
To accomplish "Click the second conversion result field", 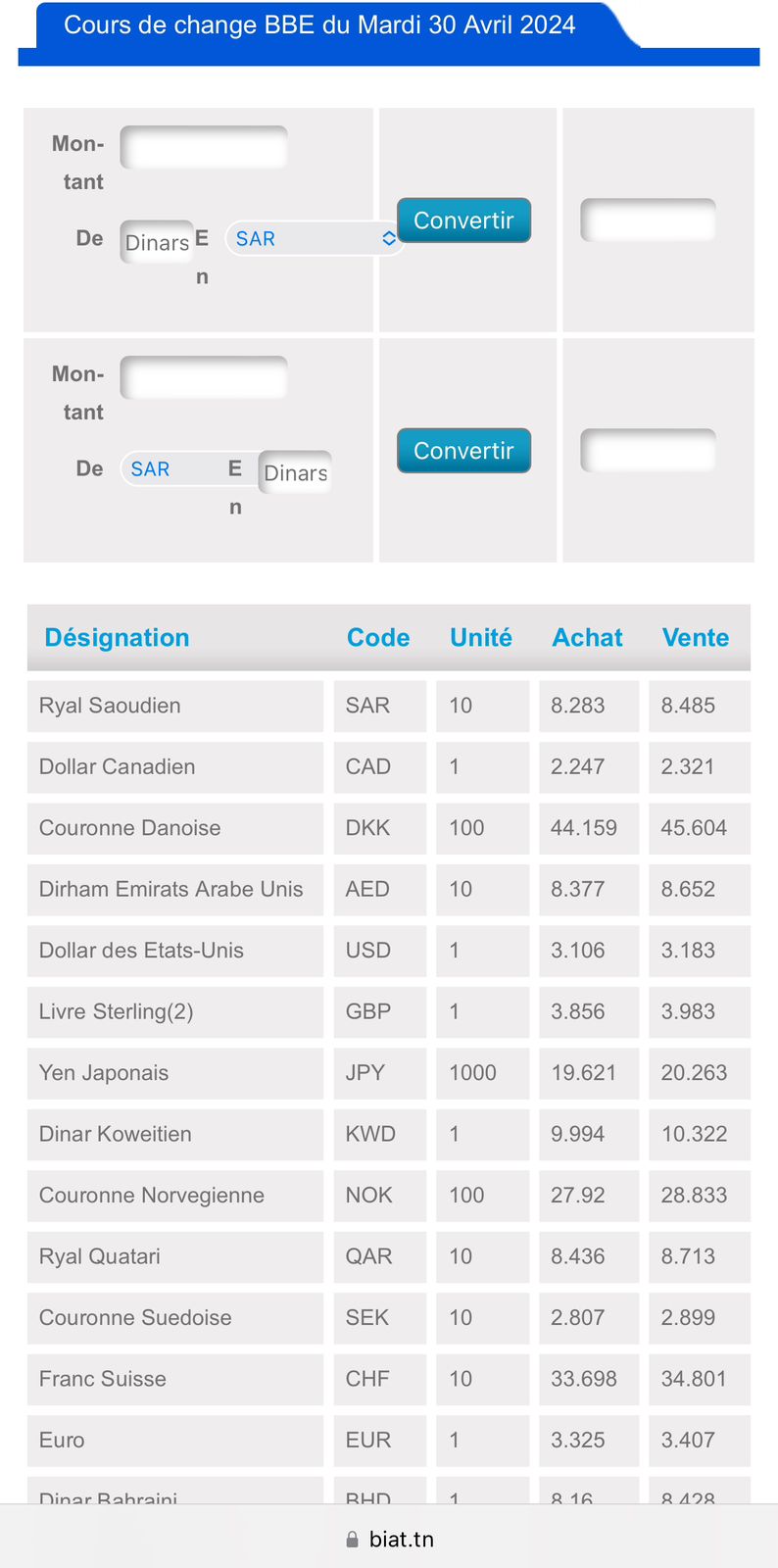I will pos(648,451).
